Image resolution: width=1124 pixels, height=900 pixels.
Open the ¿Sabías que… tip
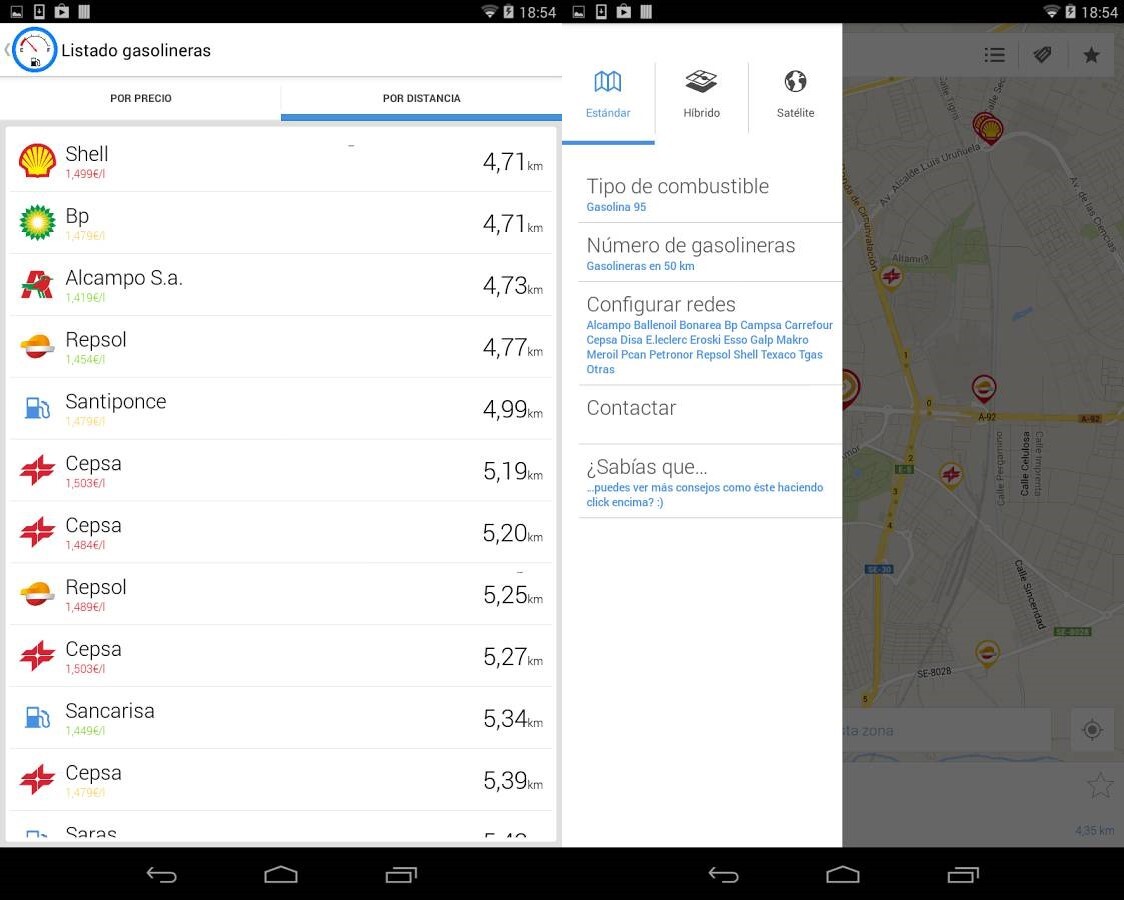pyautogui.click(x=710, y=482)
